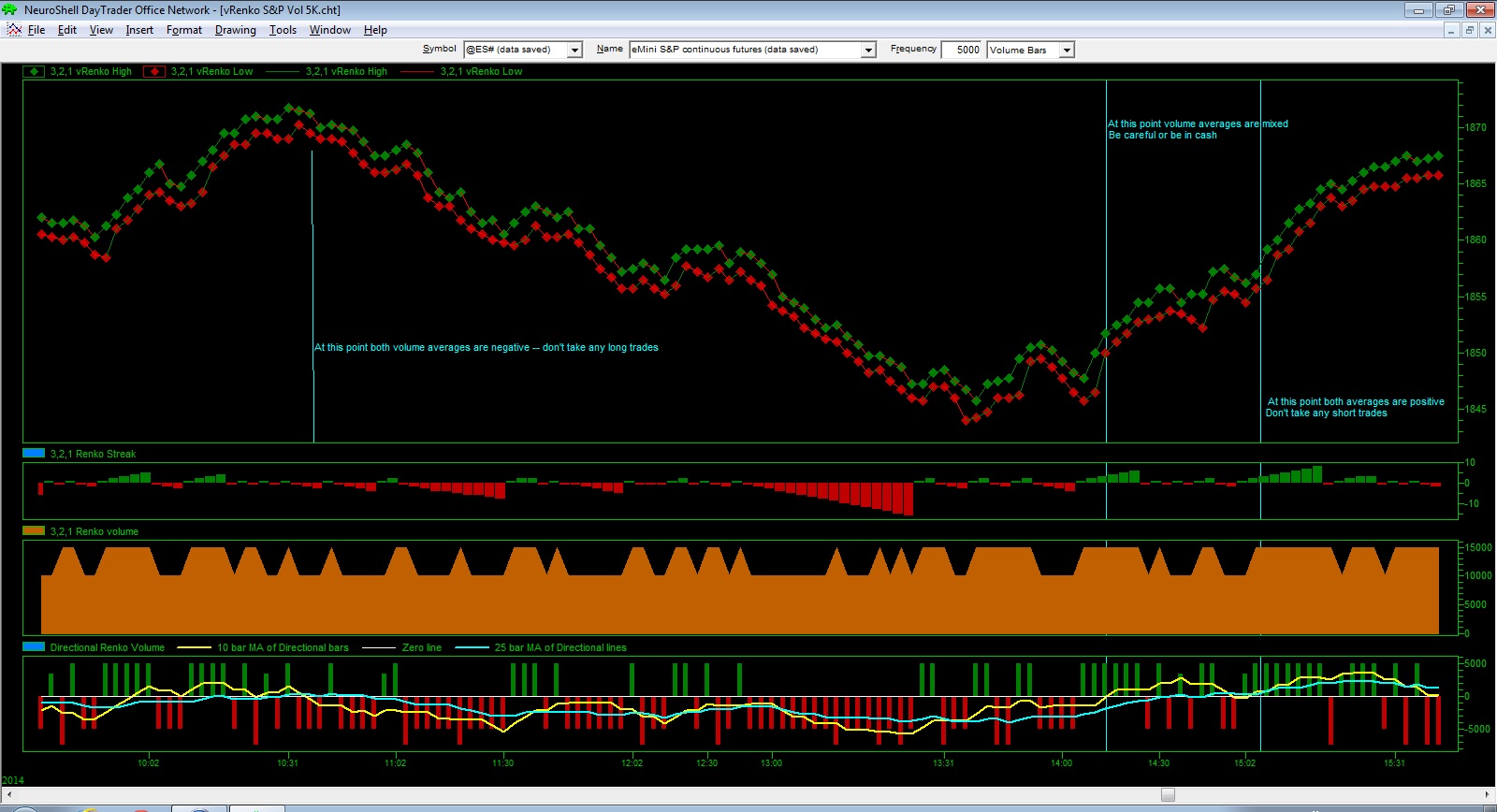Open the File menu

pos(36,30)
